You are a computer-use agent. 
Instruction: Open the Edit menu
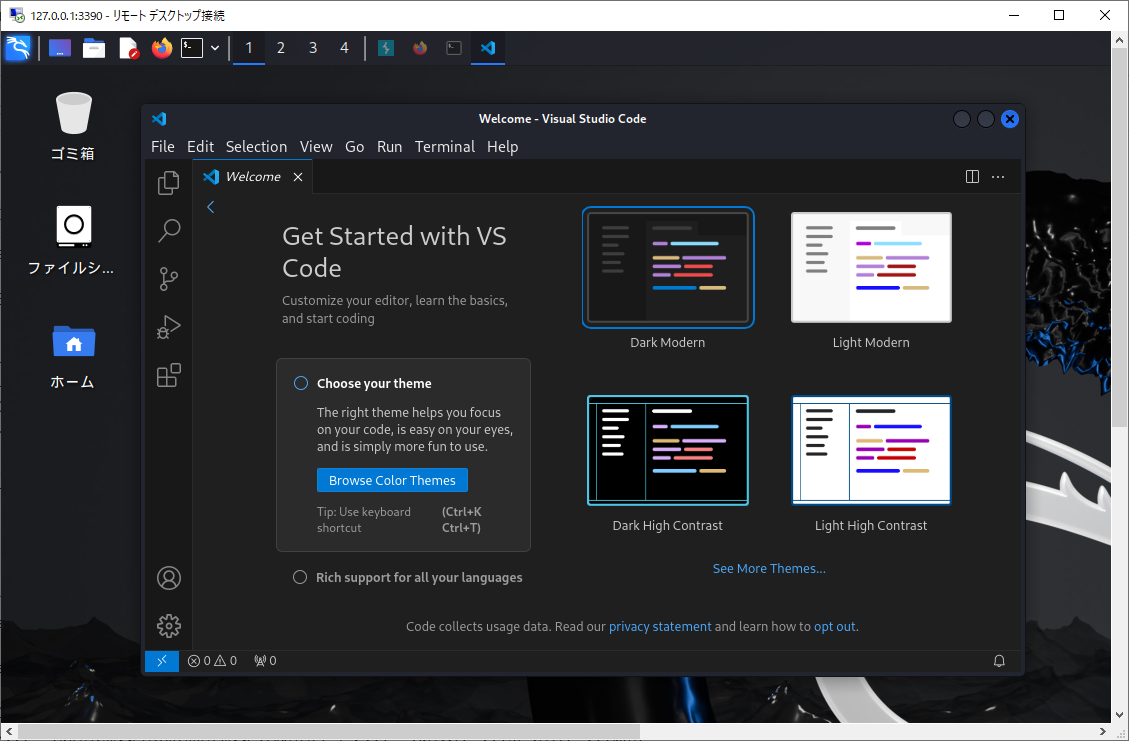(200, 147)
